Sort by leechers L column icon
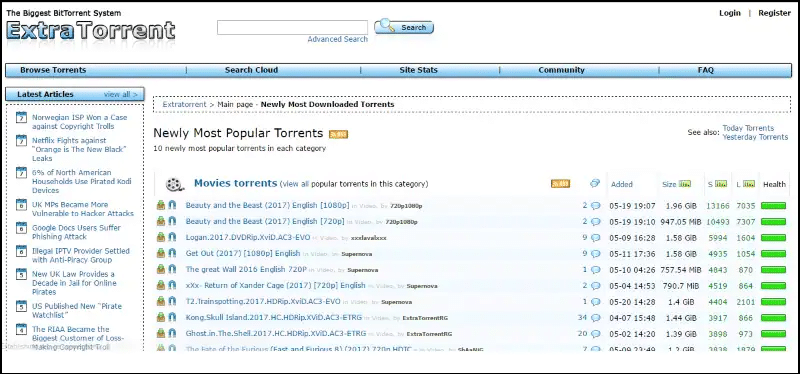800x374 pixels. (x=749, y=184)
